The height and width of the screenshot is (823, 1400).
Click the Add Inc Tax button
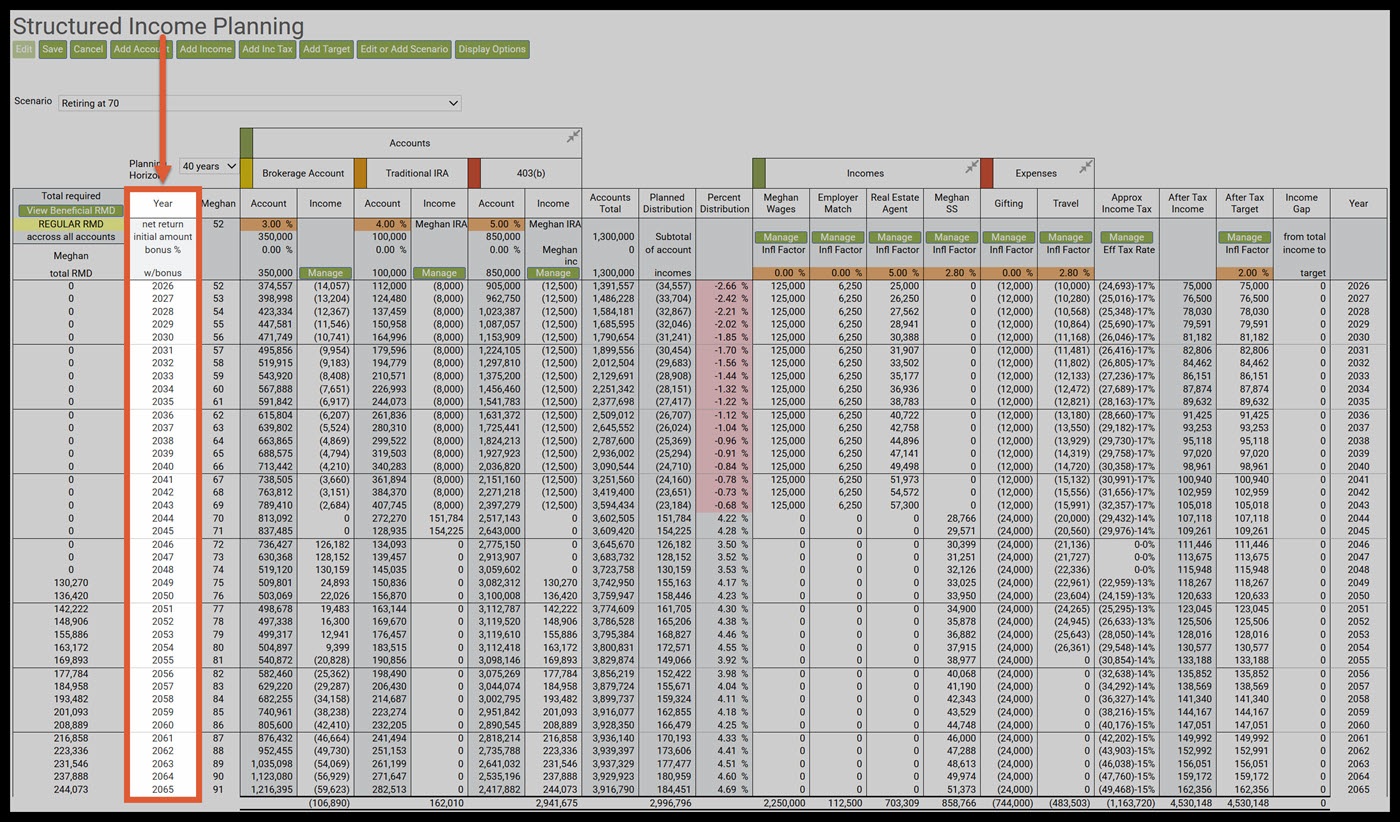[x=268, y=49]
